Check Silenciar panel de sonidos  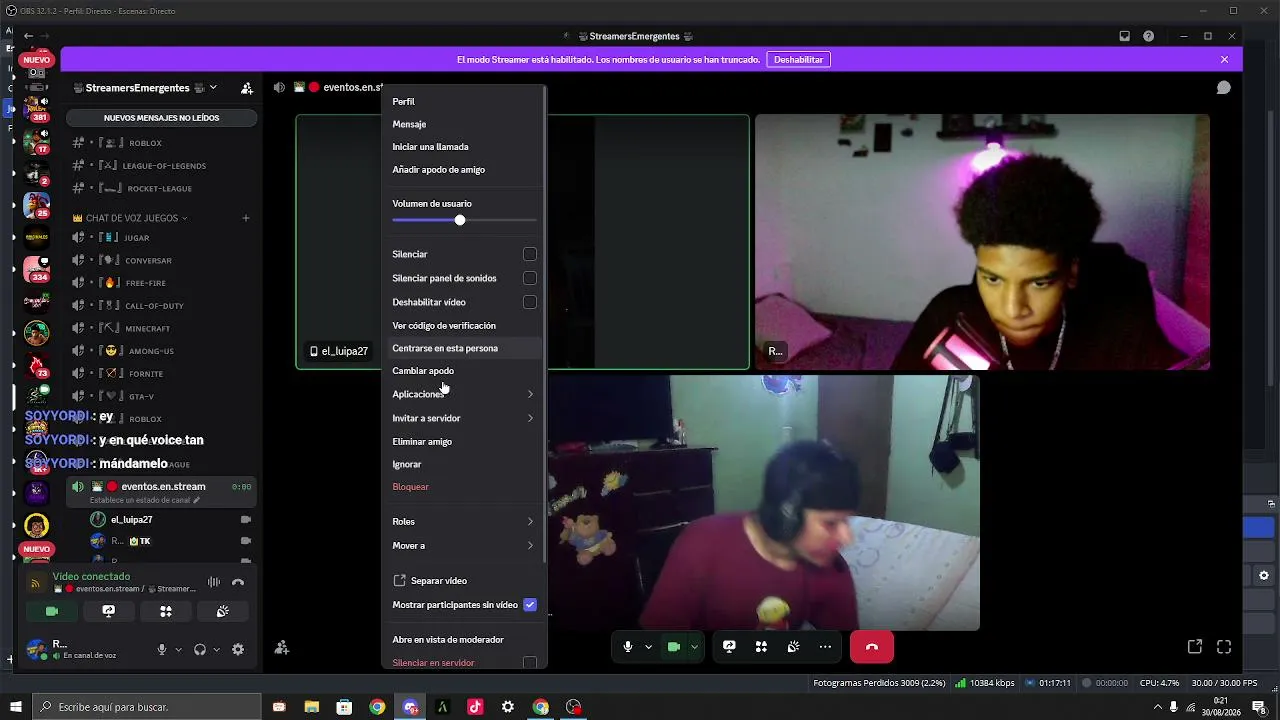pos(530,278)
